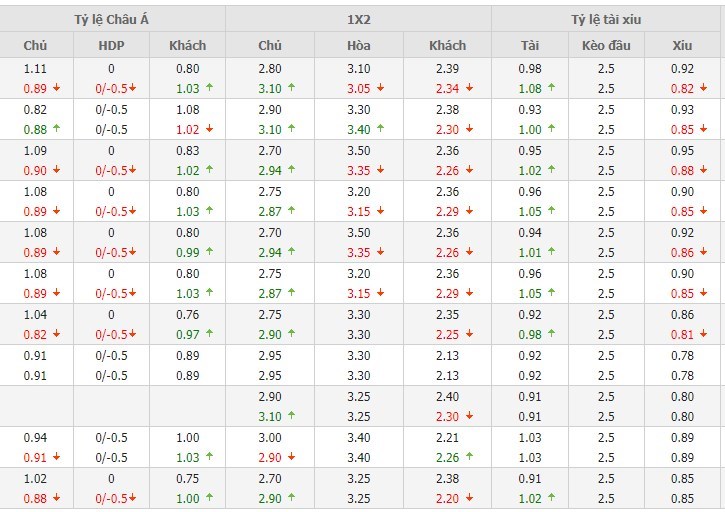Click the up arrow next to green 2.26
The width and height of the screenshot is (725, 512).
(469, 457)
